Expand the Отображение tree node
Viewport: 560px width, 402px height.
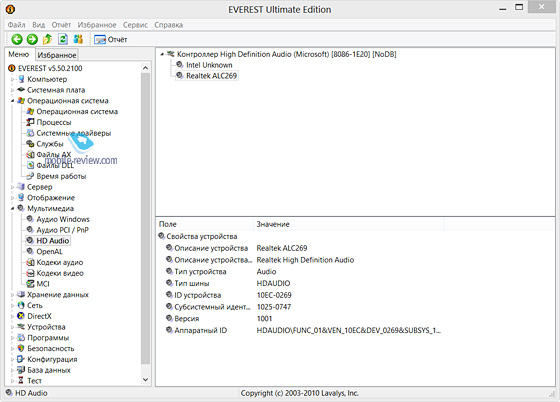coord(12,197)
